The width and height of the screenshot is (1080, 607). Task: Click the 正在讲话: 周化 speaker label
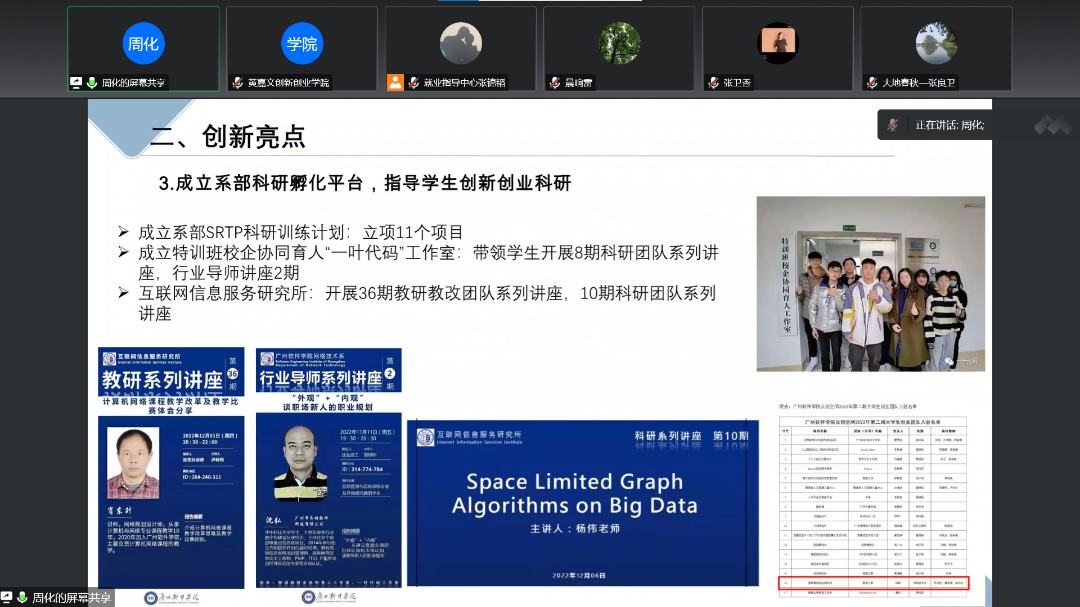[x=949, y=125]
